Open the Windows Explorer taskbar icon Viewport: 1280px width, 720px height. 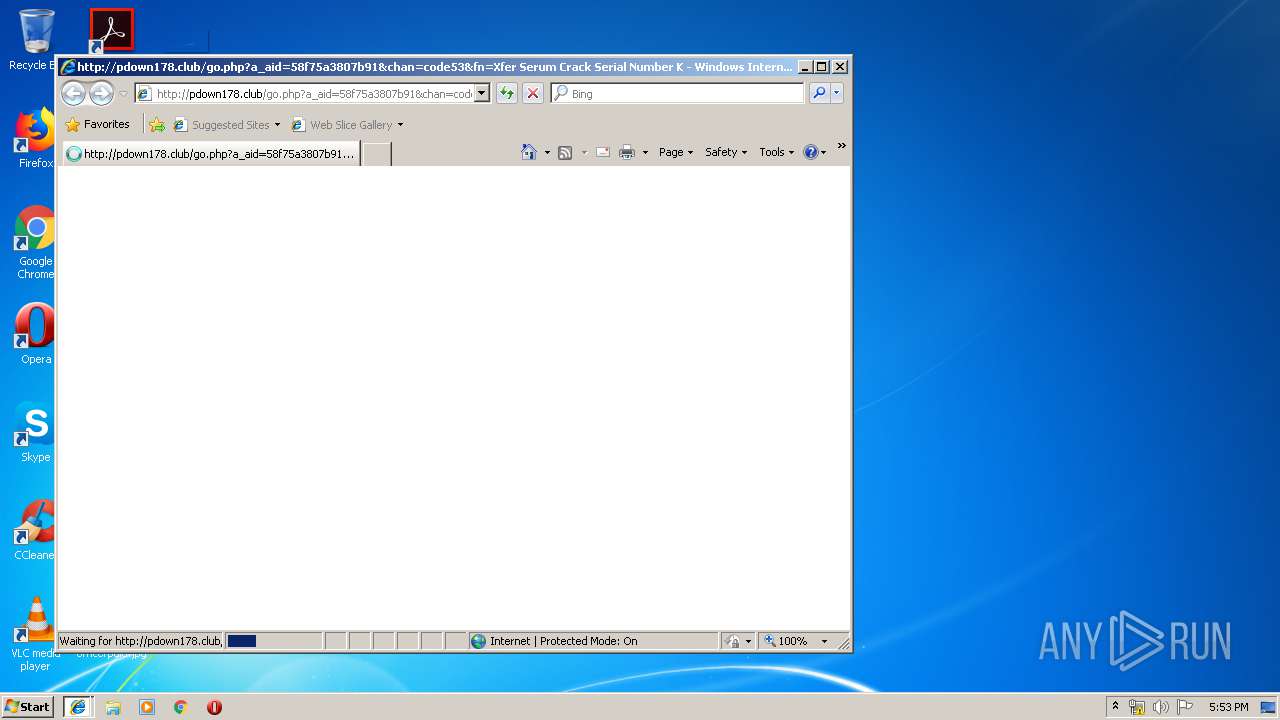click(113, 707)
